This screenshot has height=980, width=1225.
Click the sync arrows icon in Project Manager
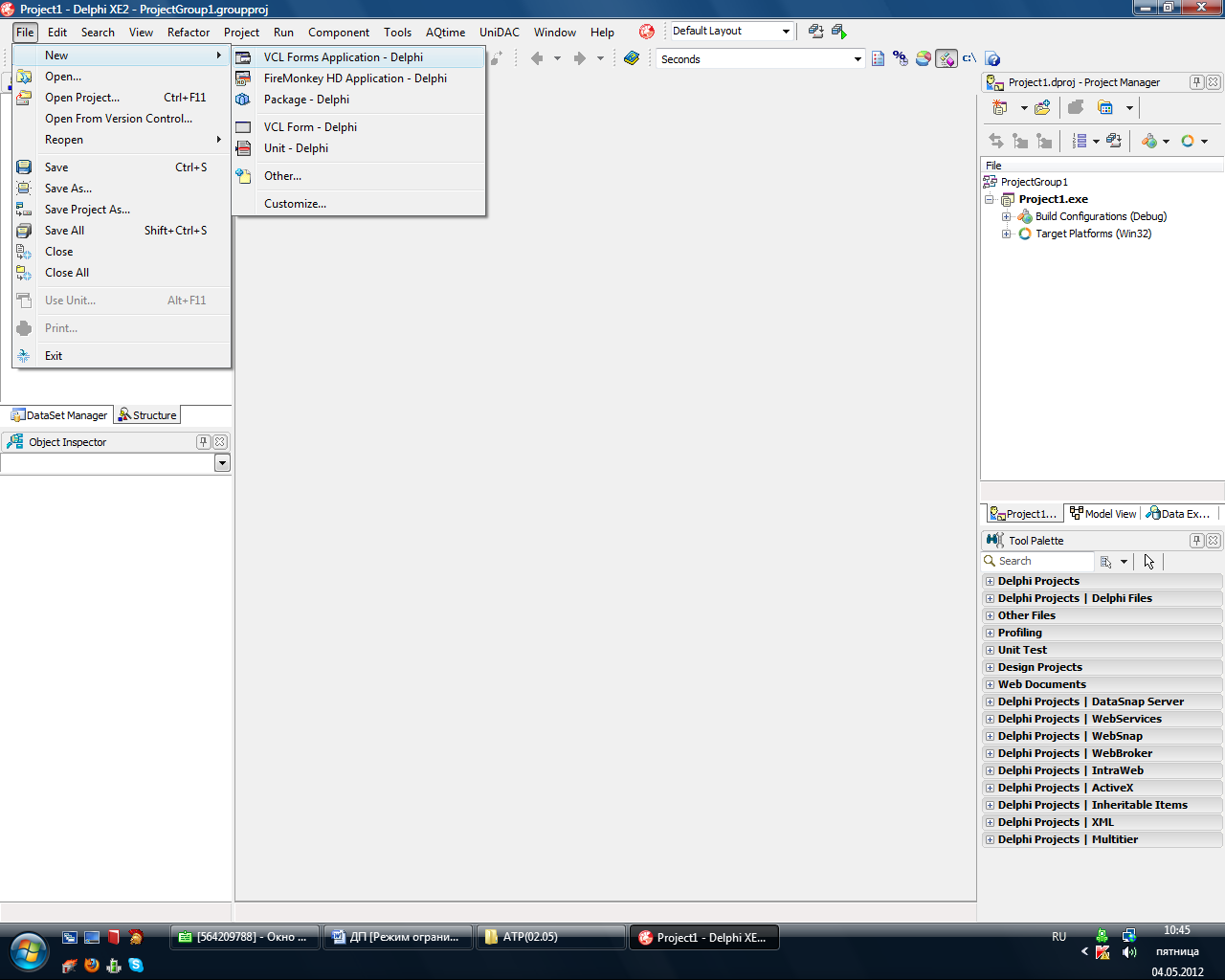(996, 141)
